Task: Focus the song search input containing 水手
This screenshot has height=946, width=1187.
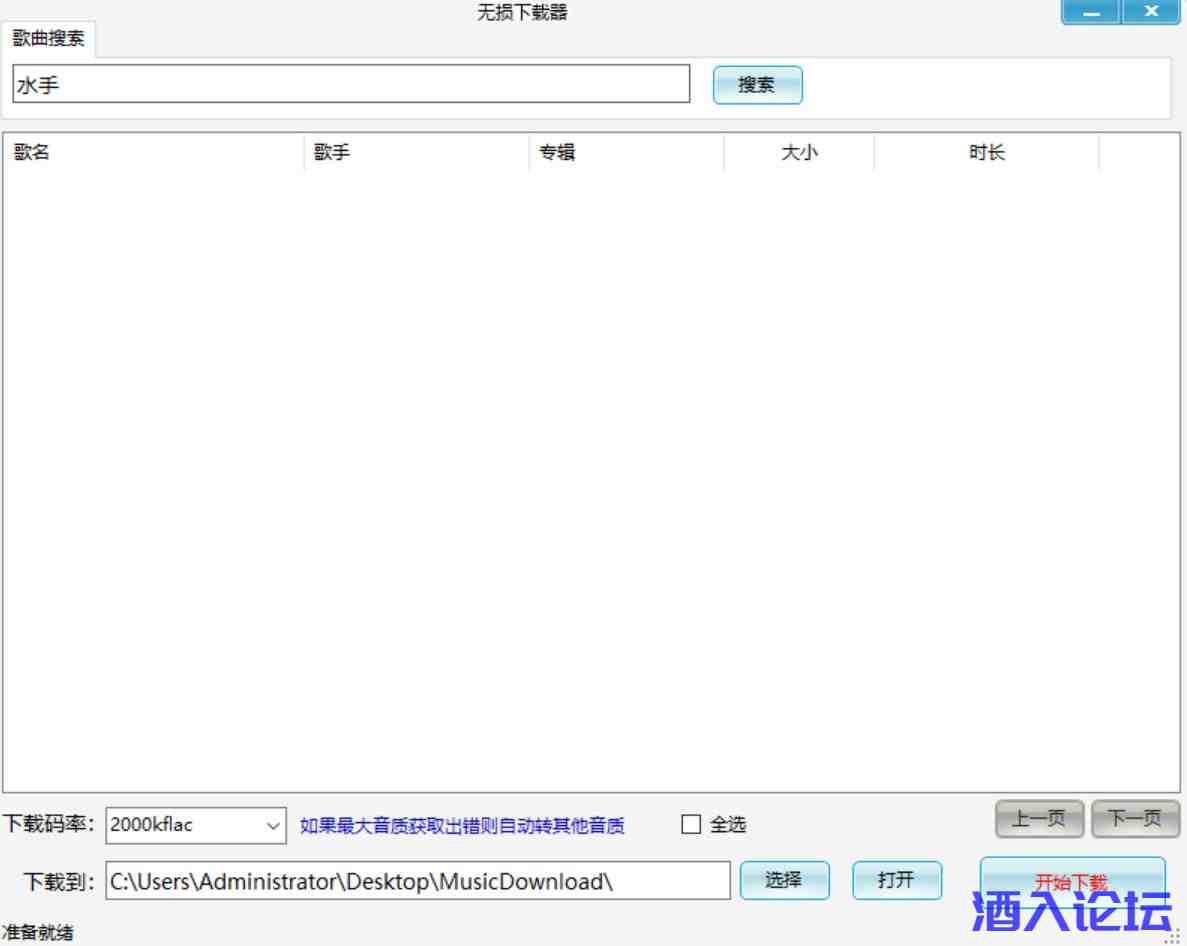Action: coord(351,84)
